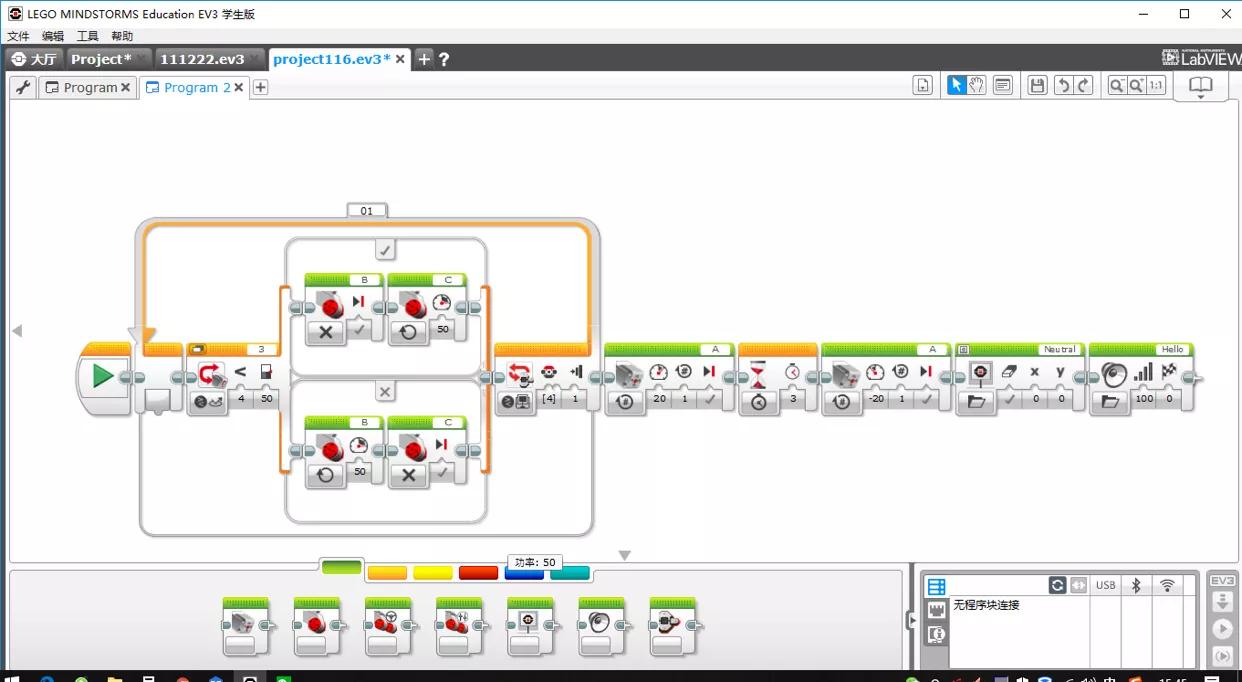Edit sound volume value 100
Image resolution: width=1242 pixels, height=682 pixels.
1143,398
